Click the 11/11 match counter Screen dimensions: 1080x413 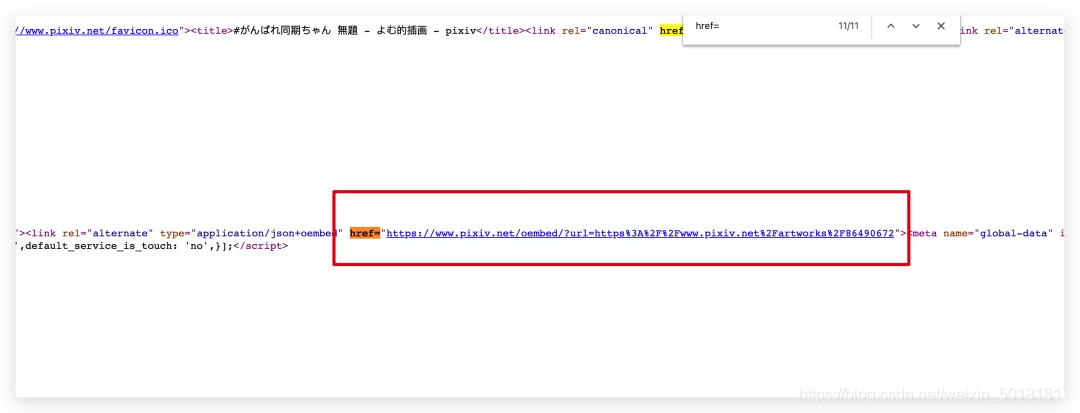(848, 26)
